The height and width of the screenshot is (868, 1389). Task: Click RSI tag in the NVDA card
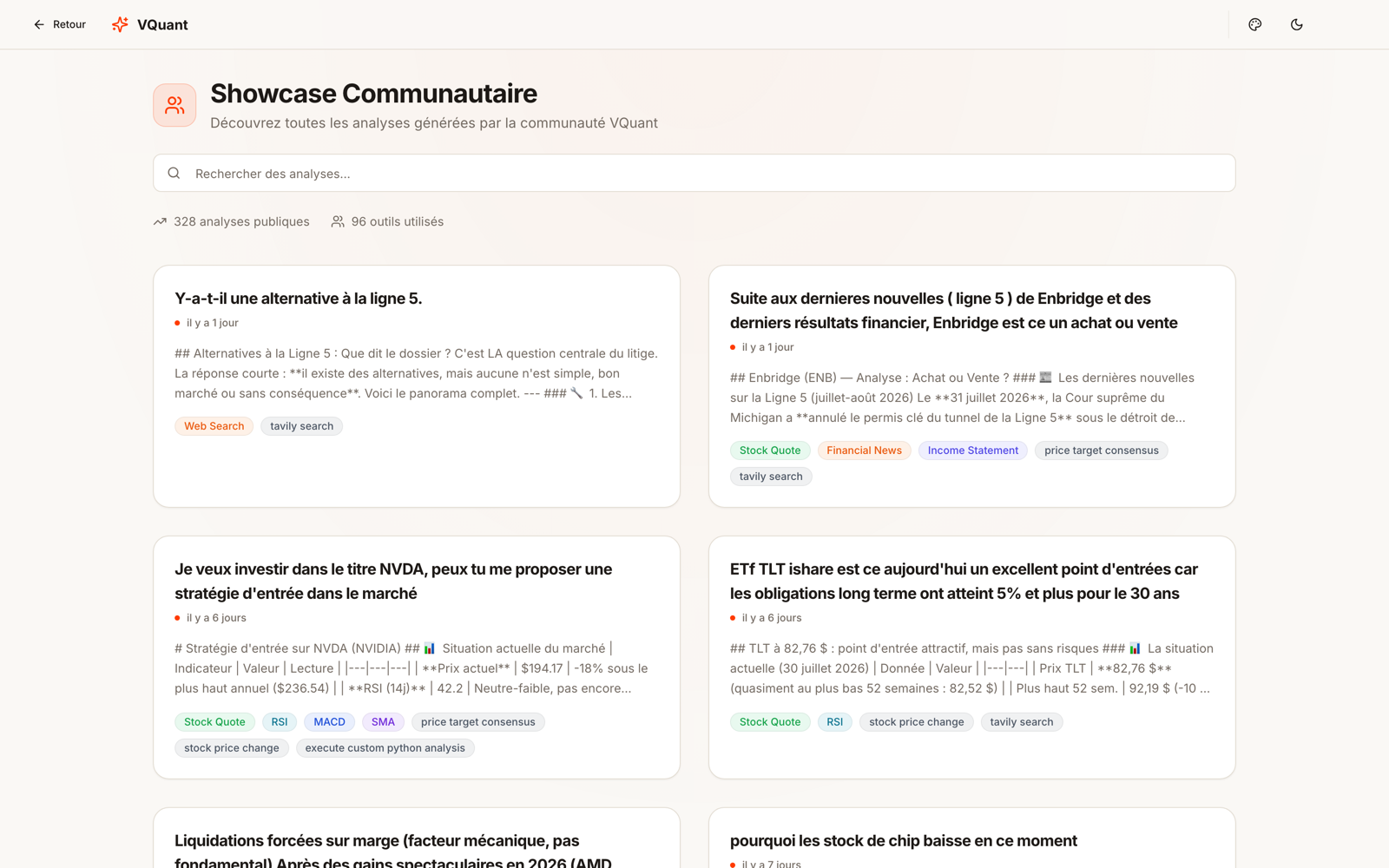(280, 722)
